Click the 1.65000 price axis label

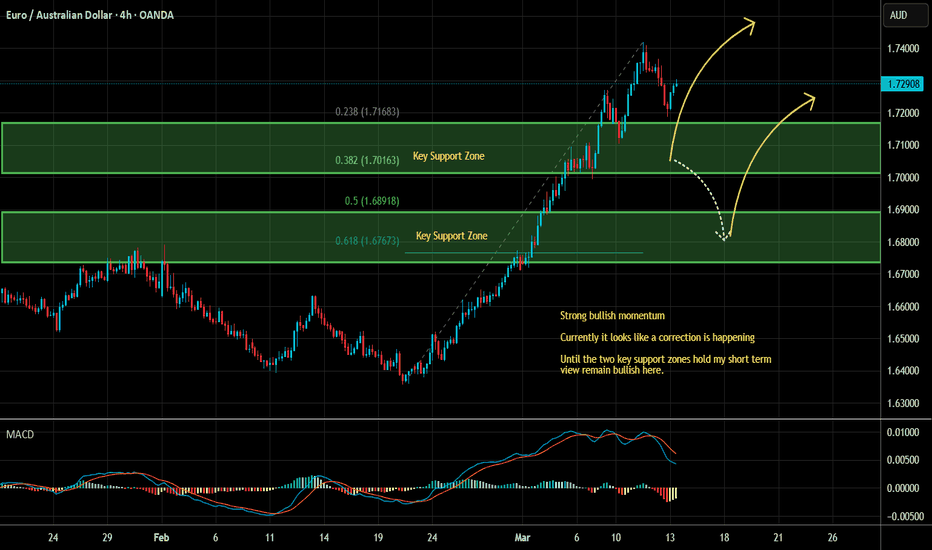[903, 339]
